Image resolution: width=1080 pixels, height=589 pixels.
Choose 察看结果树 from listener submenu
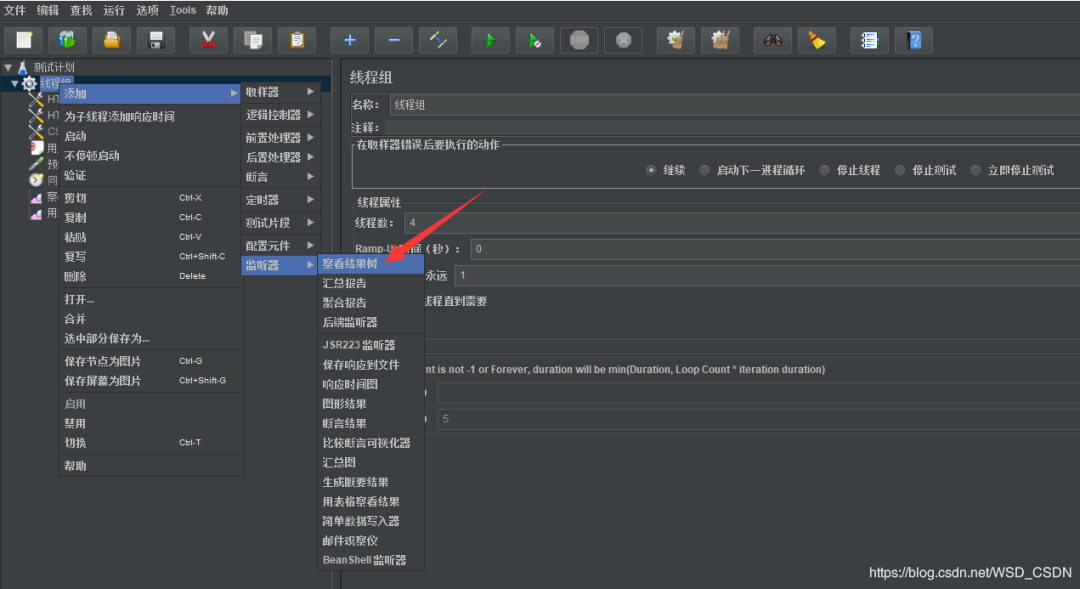tap(371, 264)
